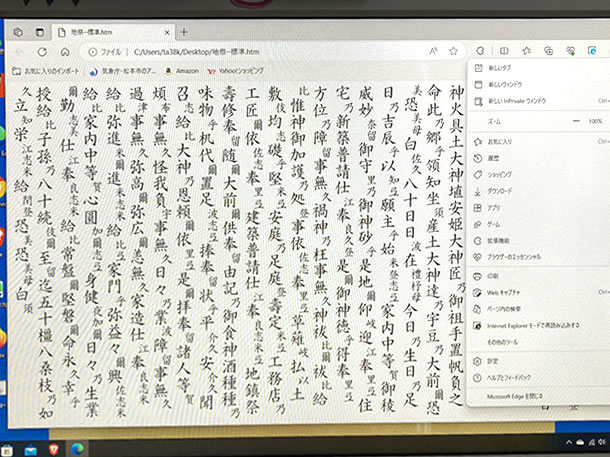
Task: Click the ダウンロード arrow icon in menu
Action: point(478,191)
